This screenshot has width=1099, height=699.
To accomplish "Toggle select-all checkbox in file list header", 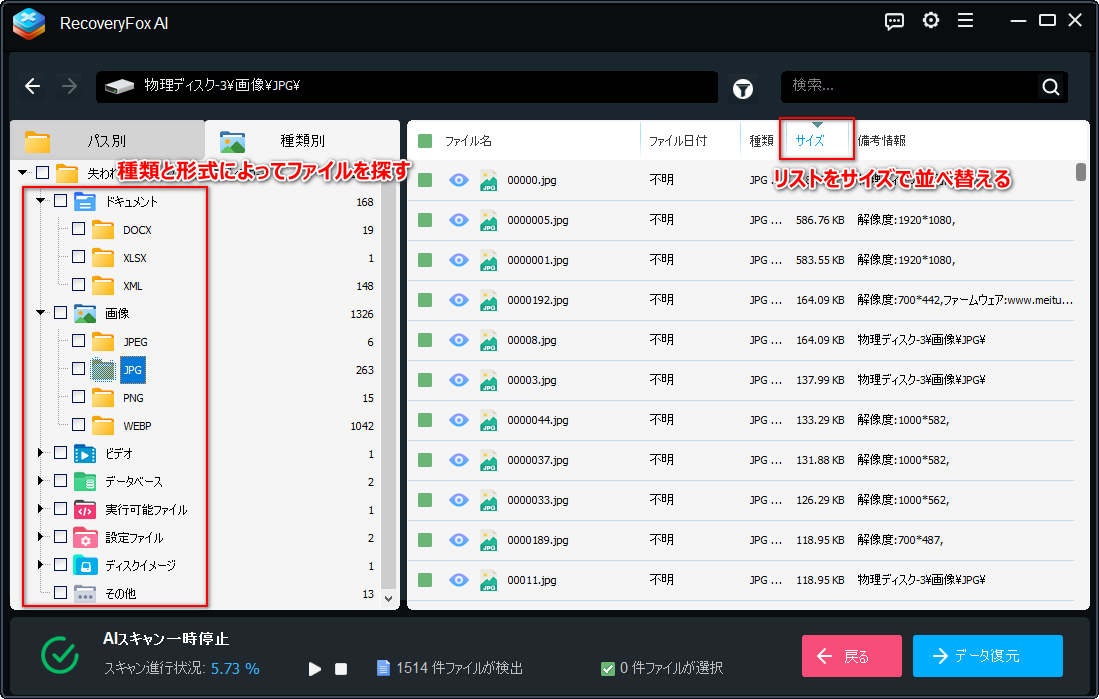I will pyautogui.click(x=425, y=141).
